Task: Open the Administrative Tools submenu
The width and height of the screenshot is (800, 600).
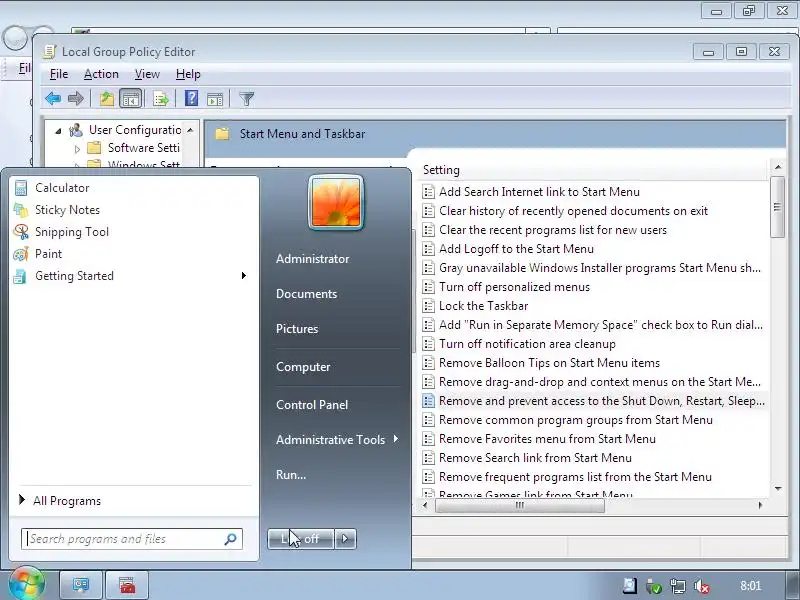Action: (x=337, y=439)
